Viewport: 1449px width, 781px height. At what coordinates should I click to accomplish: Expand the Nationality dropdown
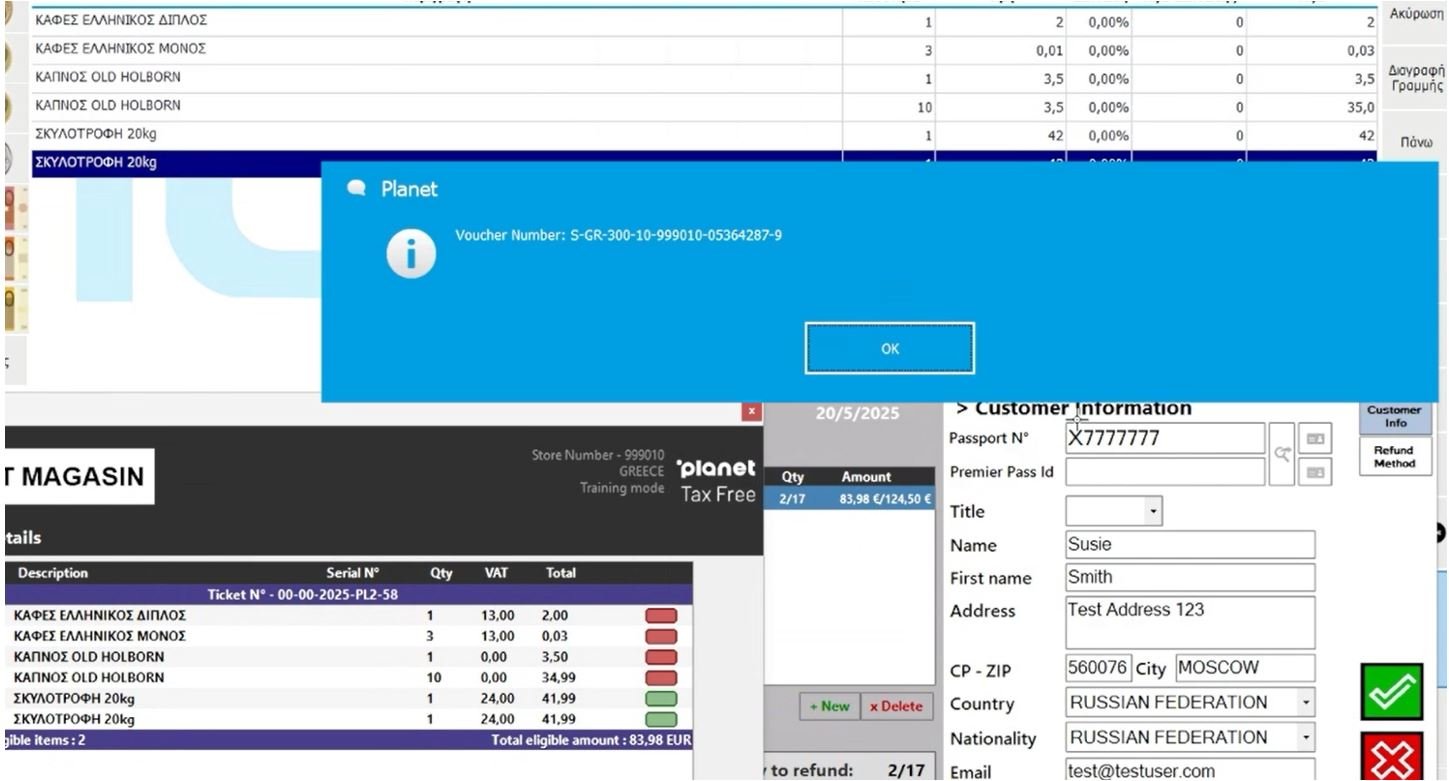1305,738
